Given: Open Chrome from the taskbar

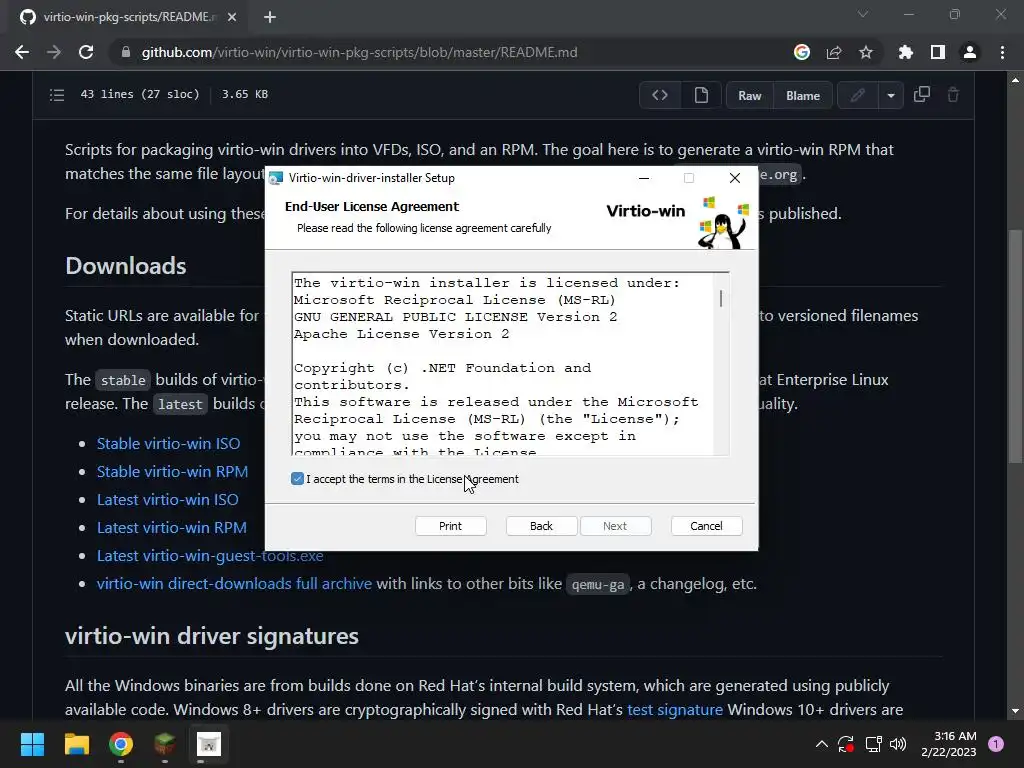Looking at the screenshot, I should coord(121,744).
